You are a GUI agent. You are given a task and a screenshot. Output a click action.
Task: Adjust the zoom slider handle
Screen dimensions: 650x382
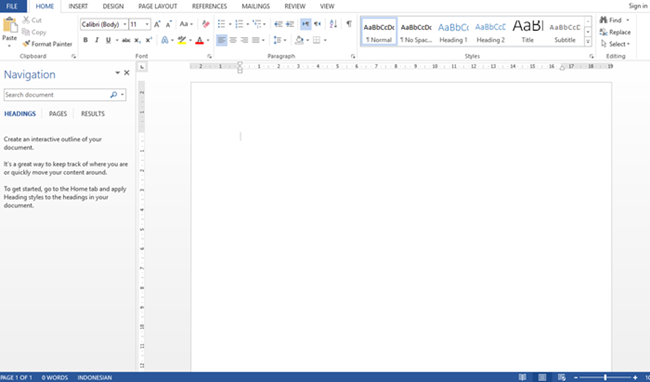tap(606, 377)
